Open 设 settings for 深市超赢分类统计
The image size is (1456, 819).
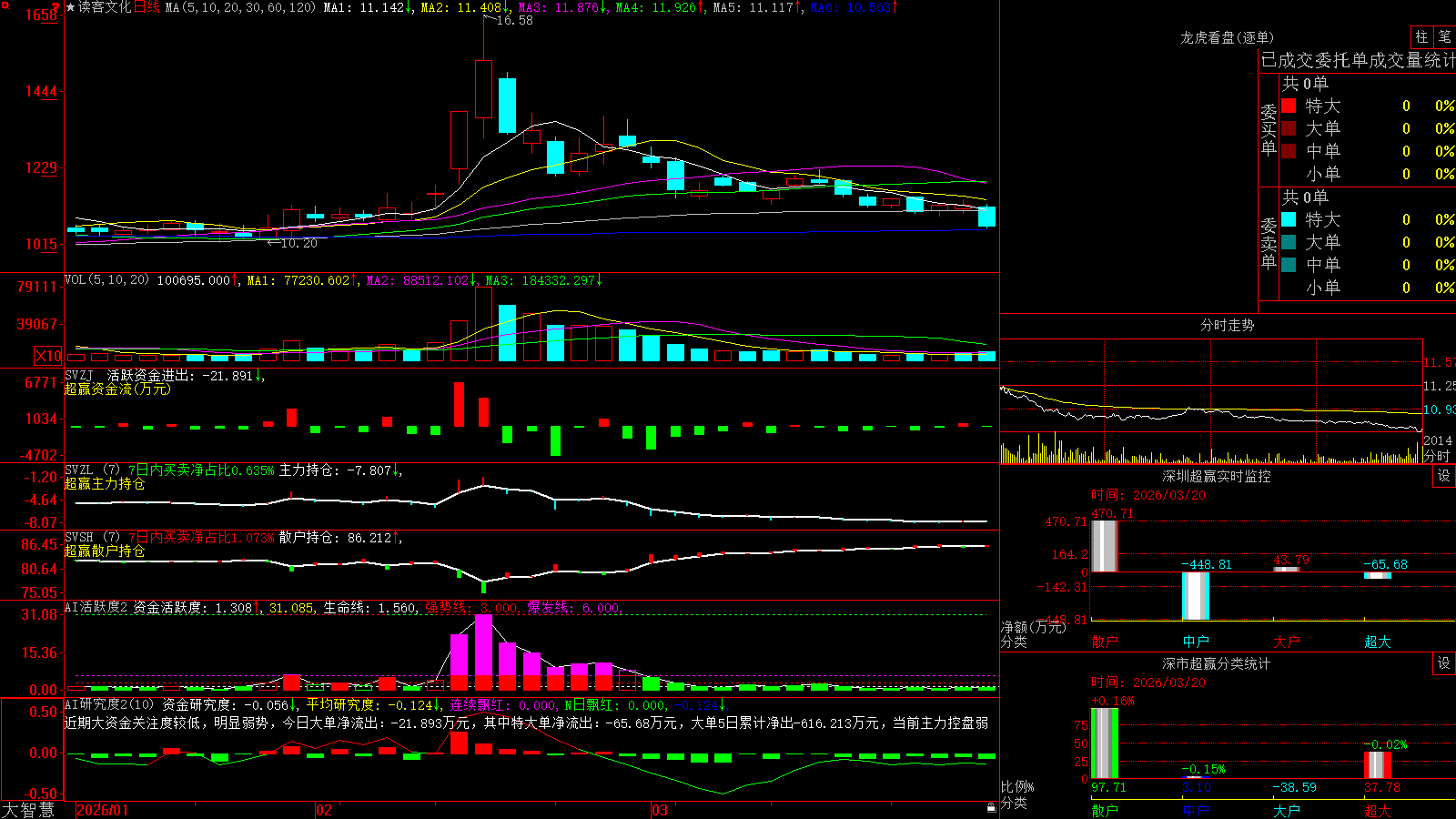[x=1444, y=663]
